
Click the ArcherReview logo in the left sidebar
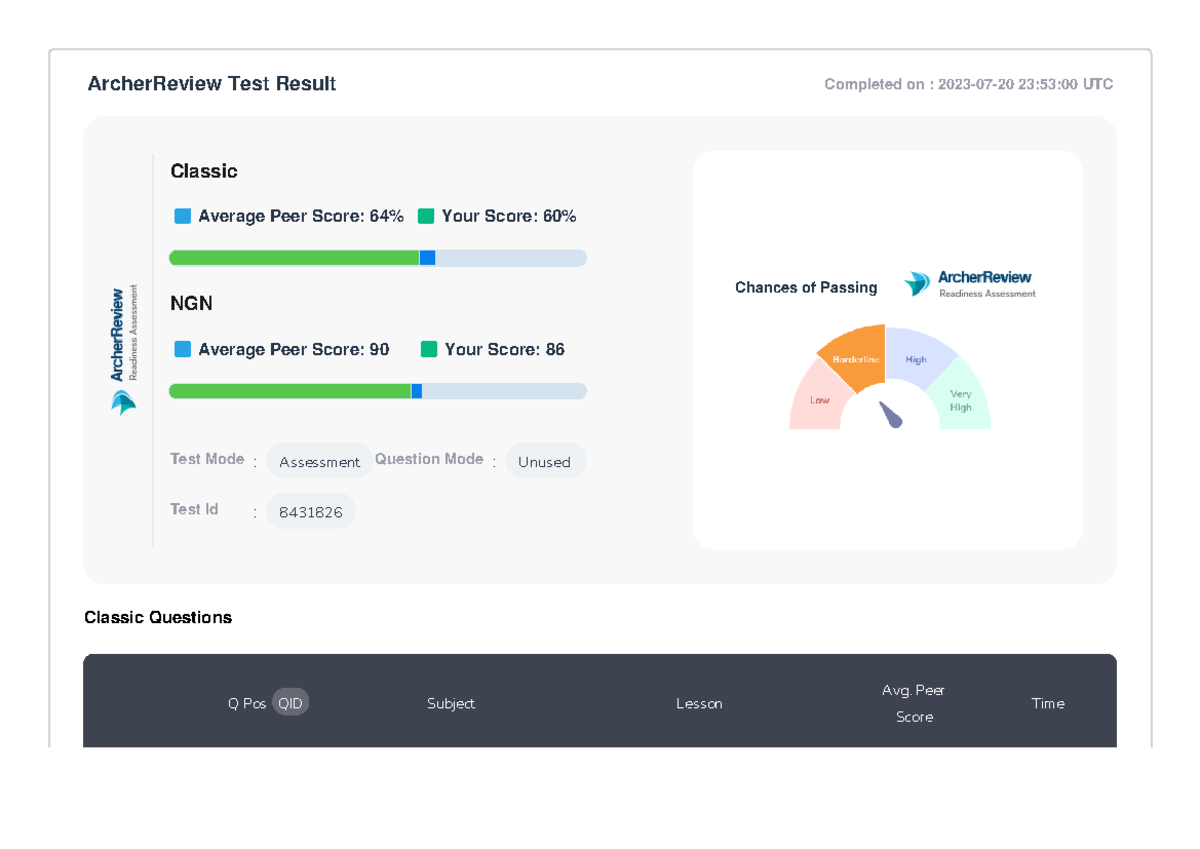pyautogui.click(x=122, y=340)
